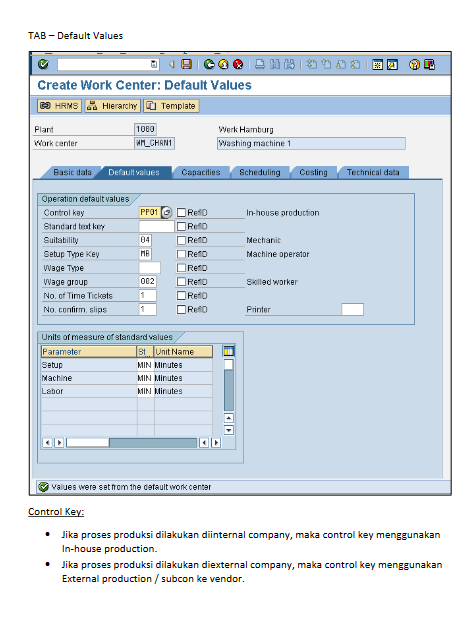Image resolution: width=473 pixels, height=620 pixels.
Task: Check RefID for Wage group
Action: [181, 282]
